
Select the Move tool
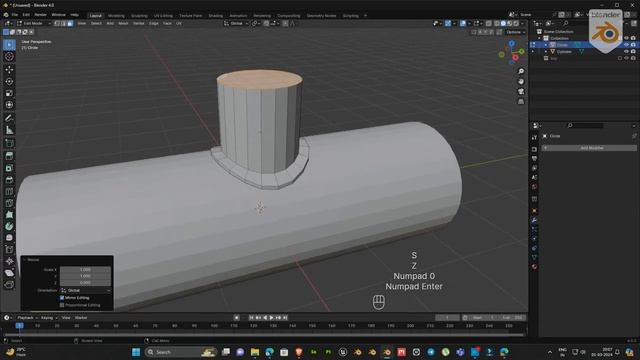(9, 70)
